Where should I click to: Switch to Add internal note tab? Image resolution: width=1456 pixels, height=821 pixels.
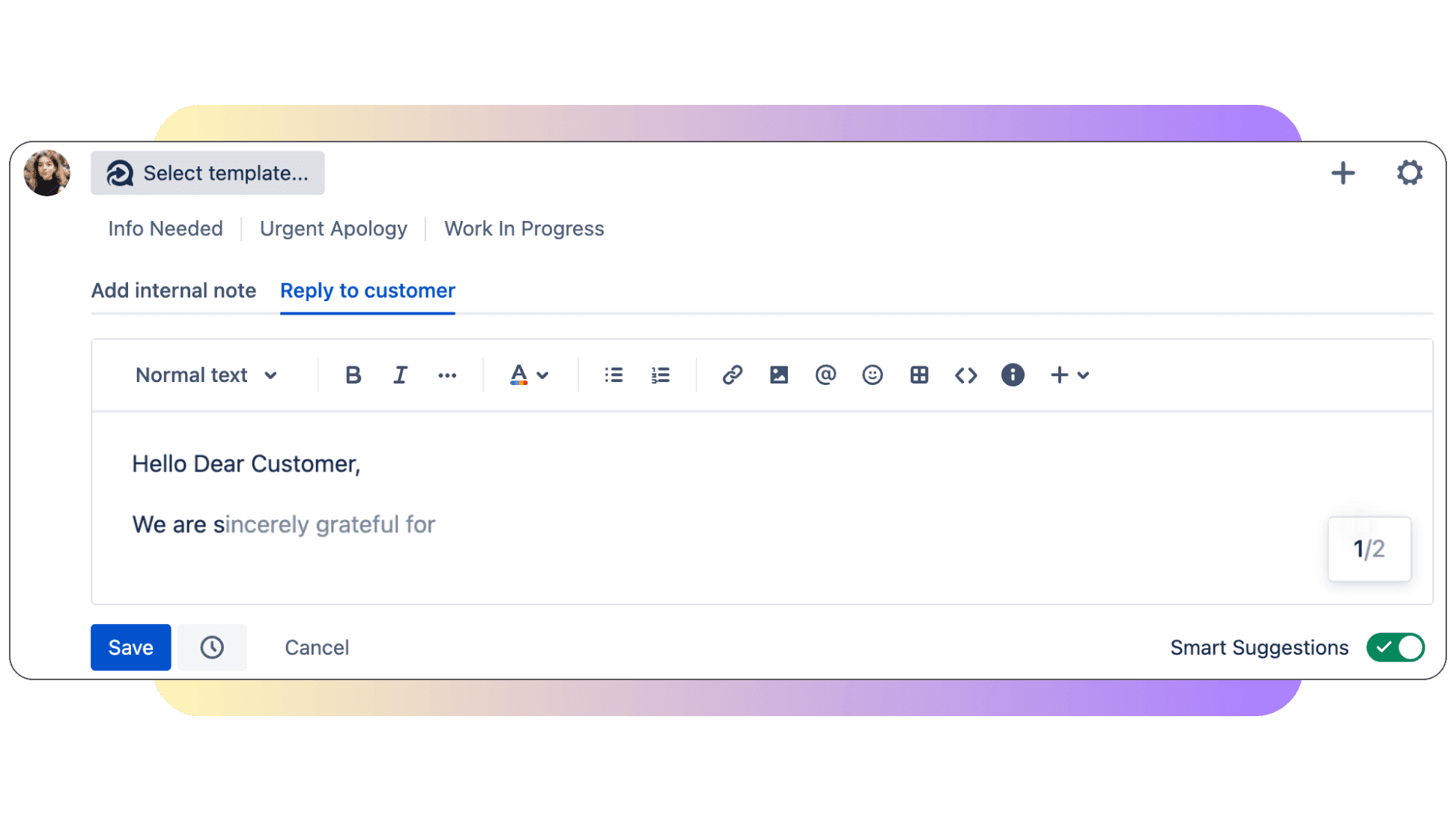tap(173, 290)
